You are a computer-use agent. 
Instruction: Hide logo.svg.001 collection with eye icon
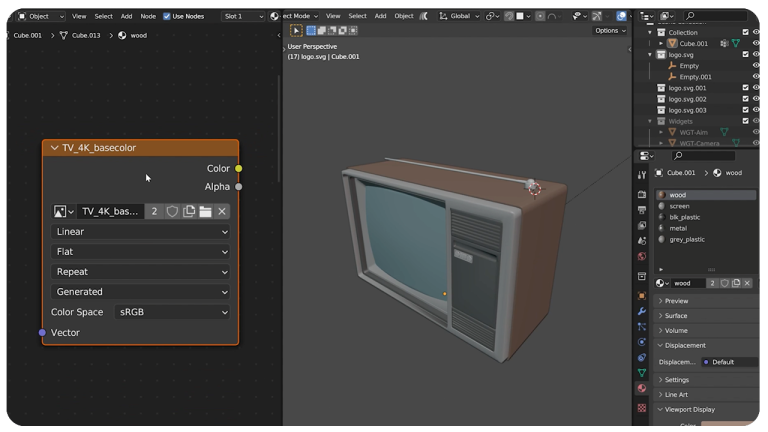click(756, 88)
